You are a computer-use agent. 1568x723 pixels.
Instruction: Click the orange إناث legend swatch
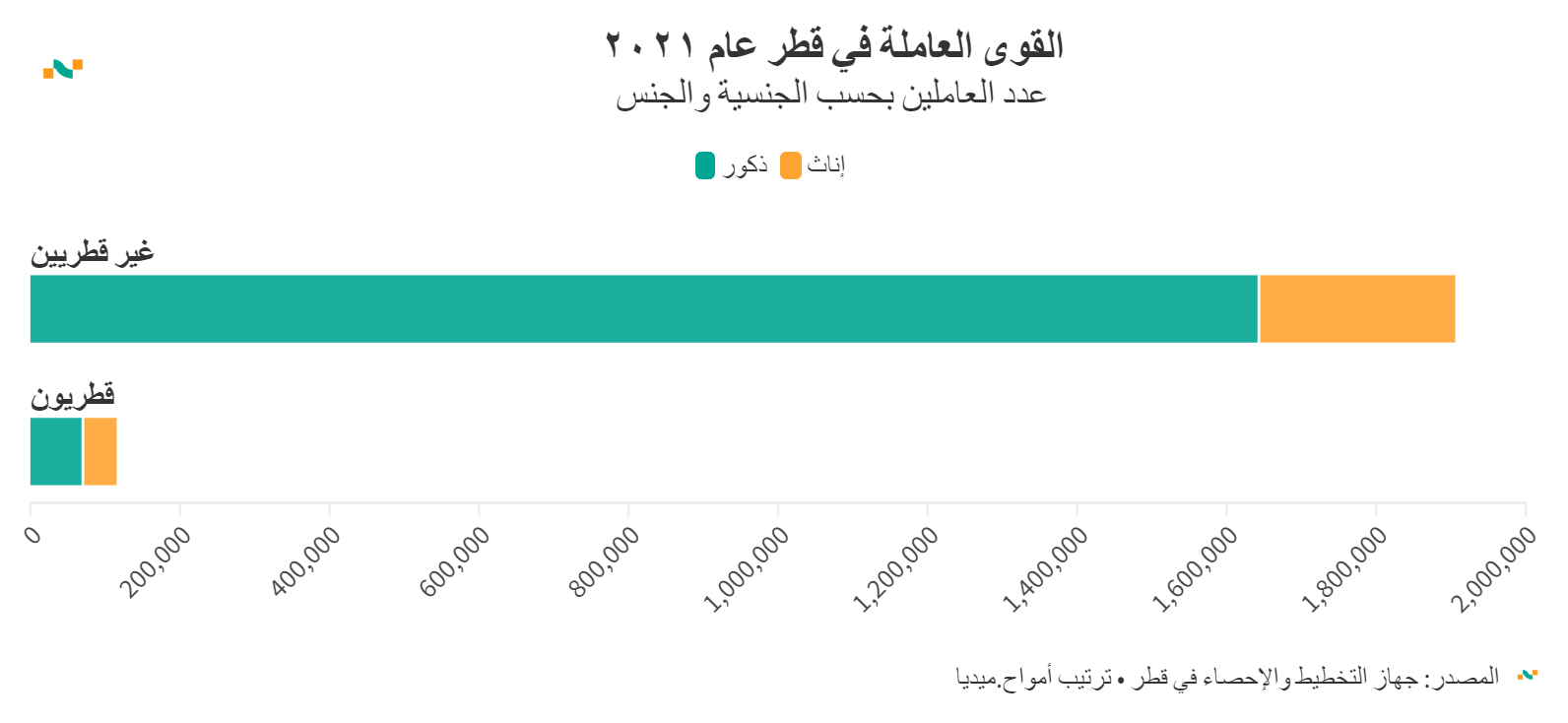click(x=790, y=165)
